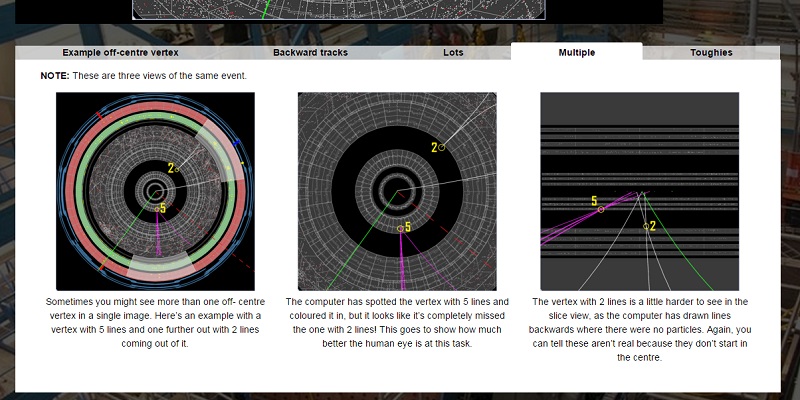The image size is (800, 400).
Task: Select vertex marker 5 in the zoomed middle image
Action: [x=401, y=229]
